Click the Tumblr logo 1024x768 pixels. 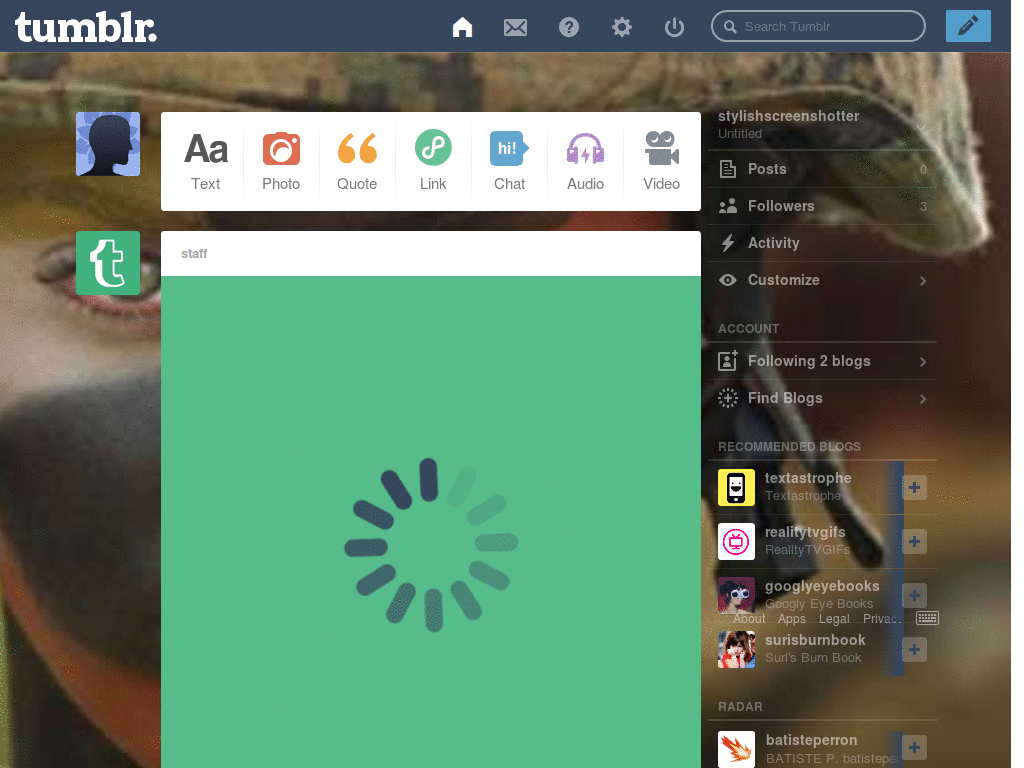pos(86,27)
